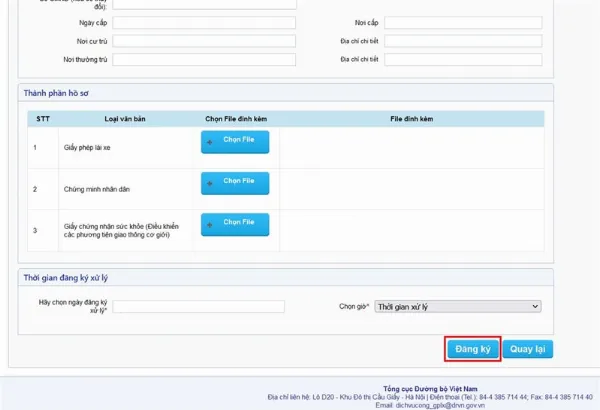Open the Thời gian xử lý dropdown
The height and width of the screenshot is (410, 600).
(x=458, y=306)
